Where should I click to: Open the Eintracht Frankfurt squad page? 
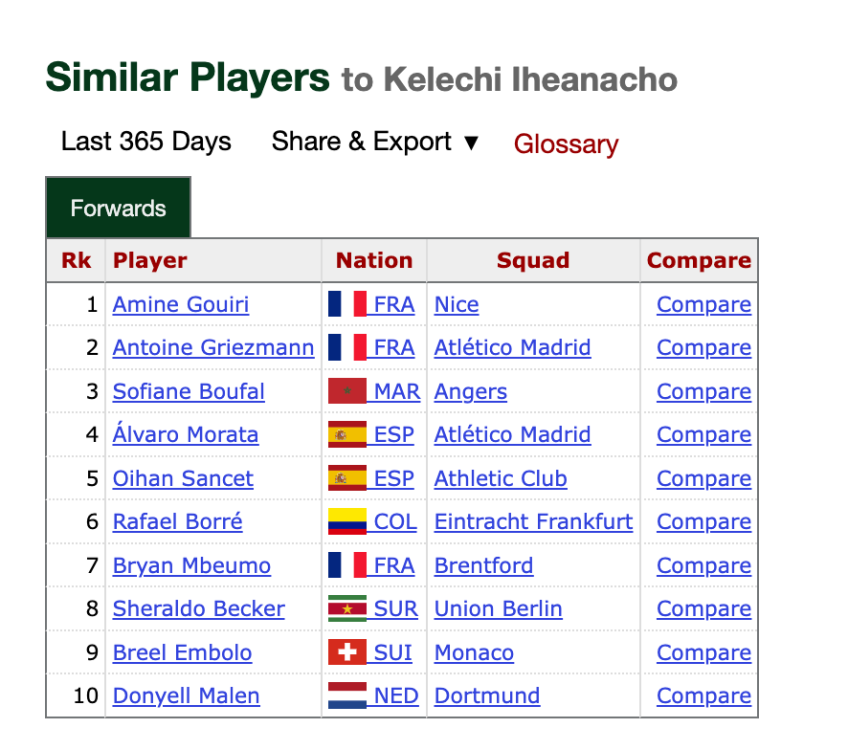coord(533,522)
